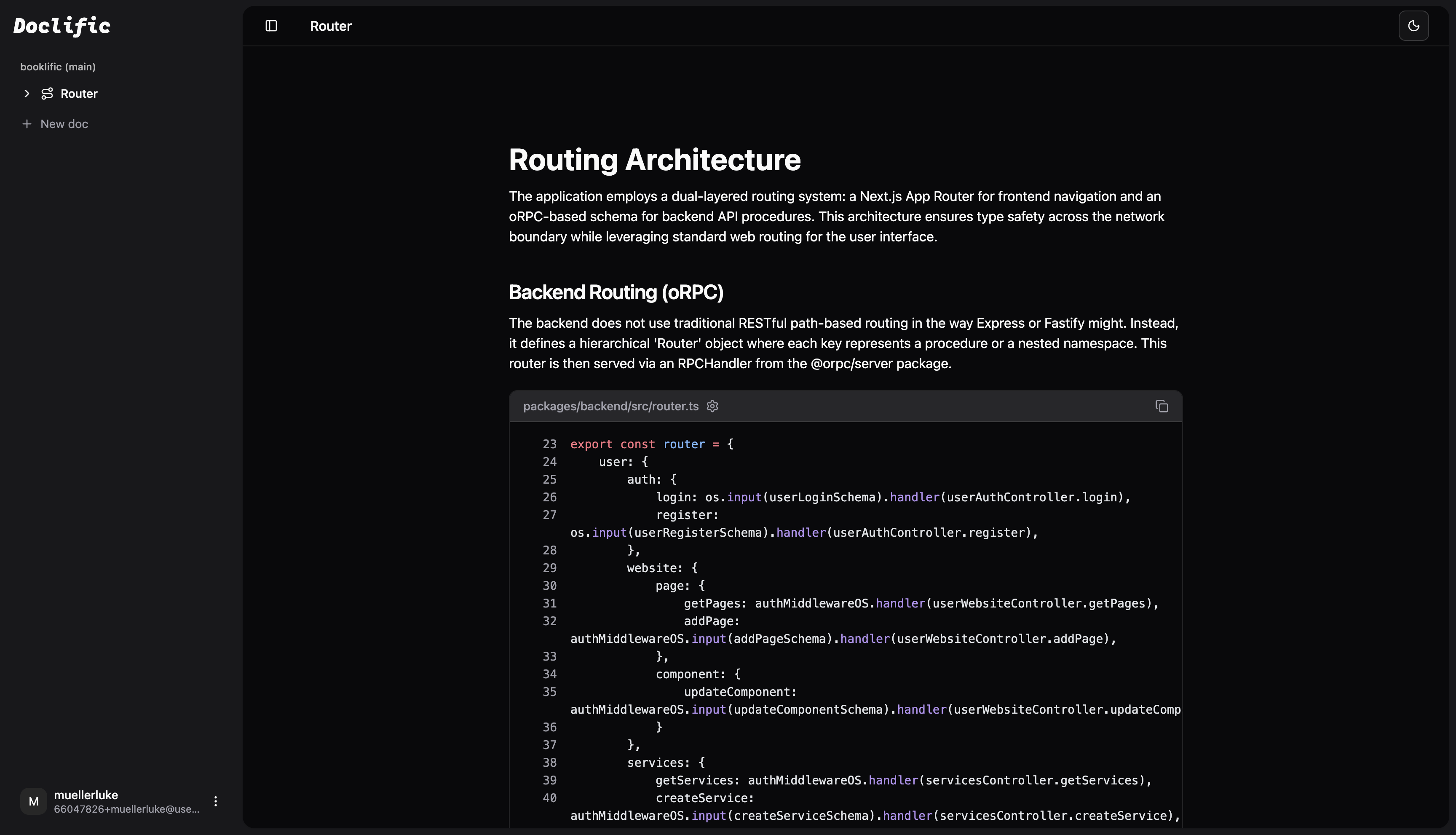Image resolution: width=1456 pixels, height=835 pixels.
Task: Open code block settings gear icon
Action: coord(712,407)
